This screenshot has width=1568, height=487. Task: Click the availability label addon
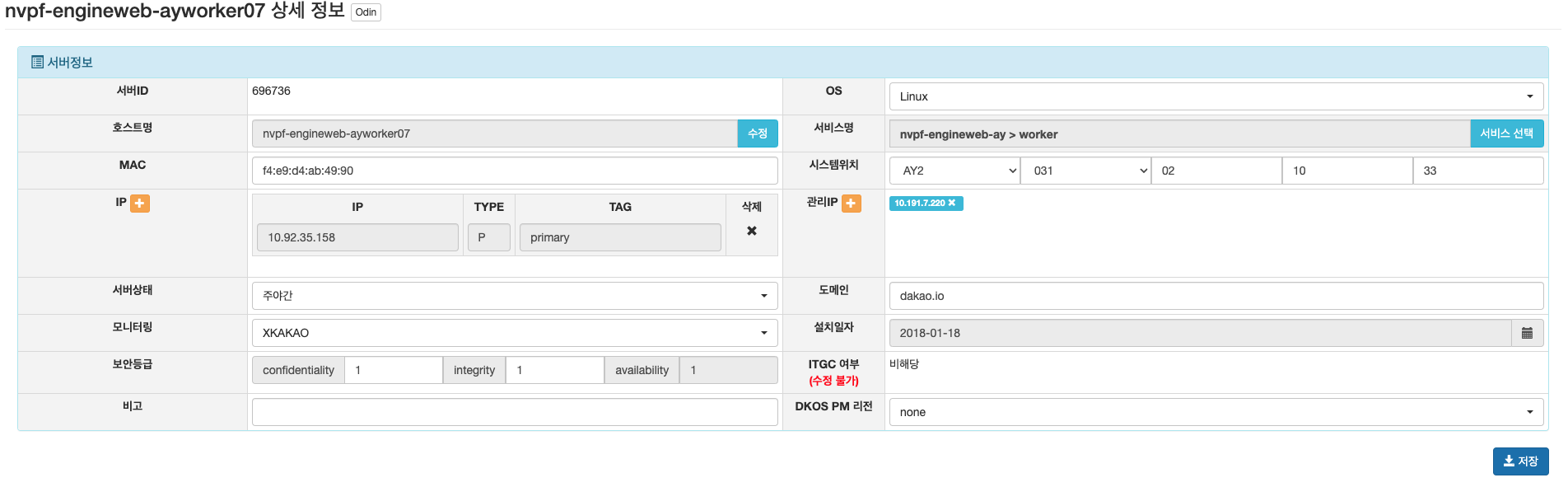pyautogui.click(x=642, y=370)
